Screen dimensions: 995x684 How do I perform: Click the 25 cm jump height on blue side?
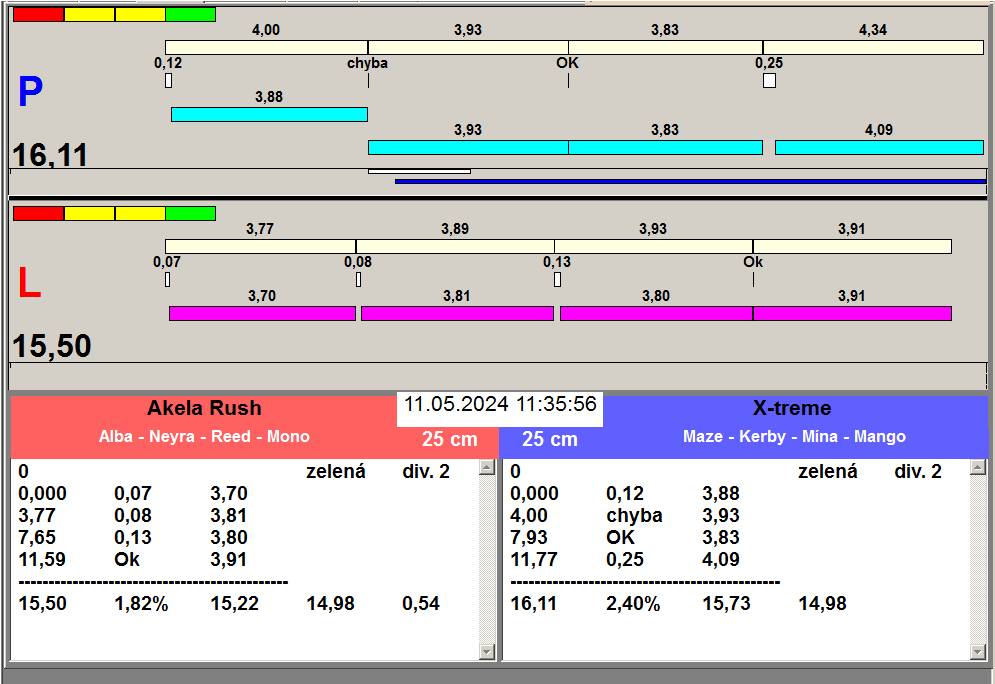pos(550,439)
